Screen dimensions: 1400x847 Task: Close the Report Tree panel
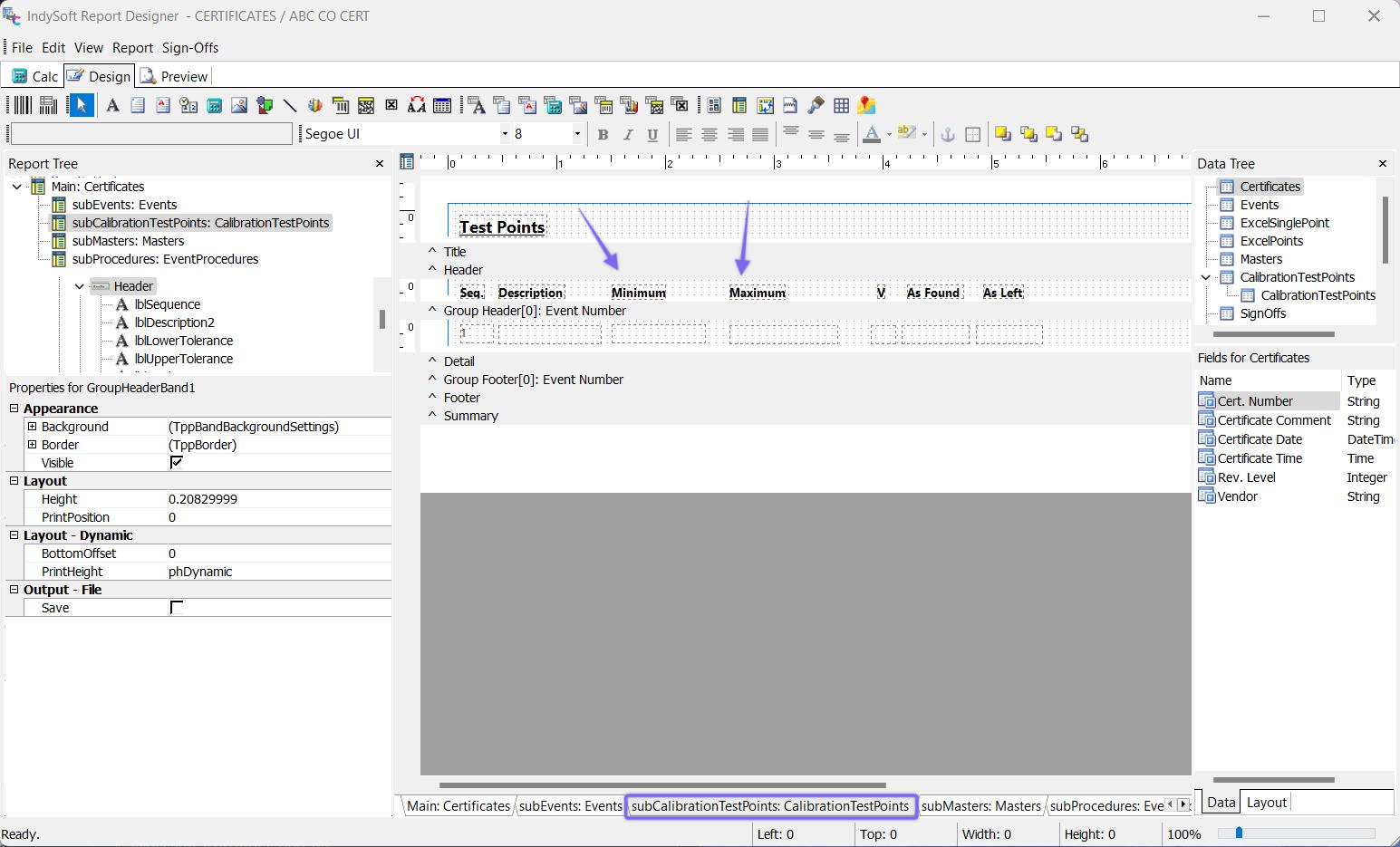[x=380, y=164]
